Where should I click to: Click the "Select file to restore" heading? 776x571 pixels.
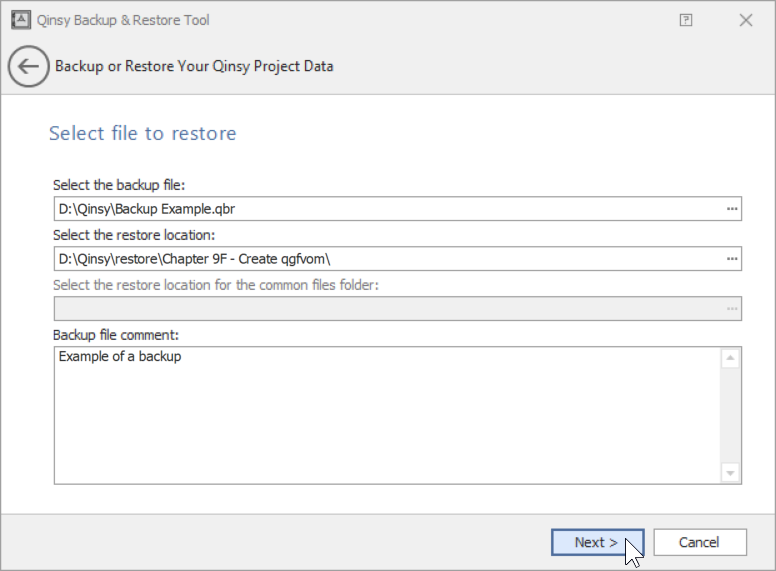(x=142, y=133)
